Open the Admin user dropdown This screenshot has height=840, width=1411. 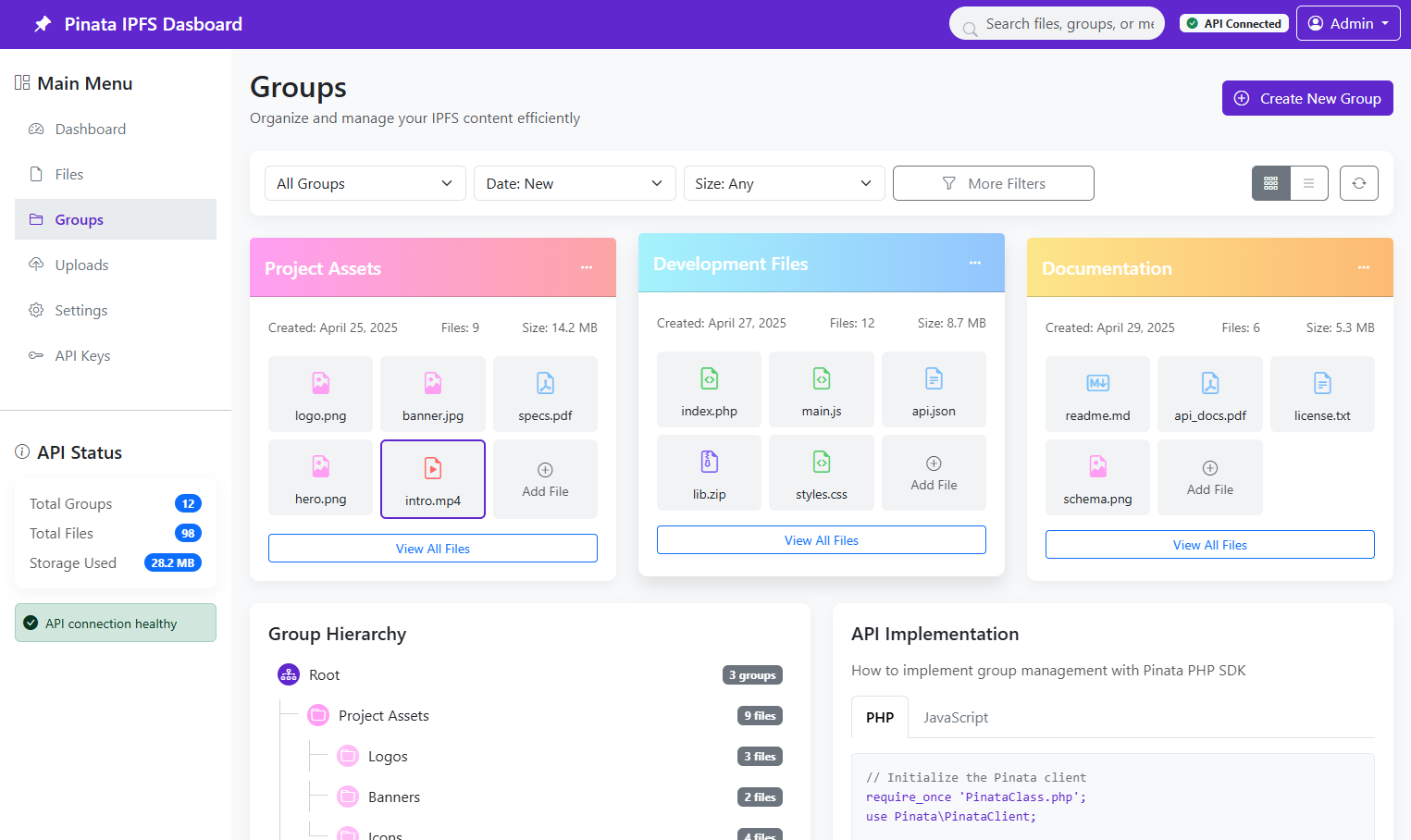[x=1348, y=24]
